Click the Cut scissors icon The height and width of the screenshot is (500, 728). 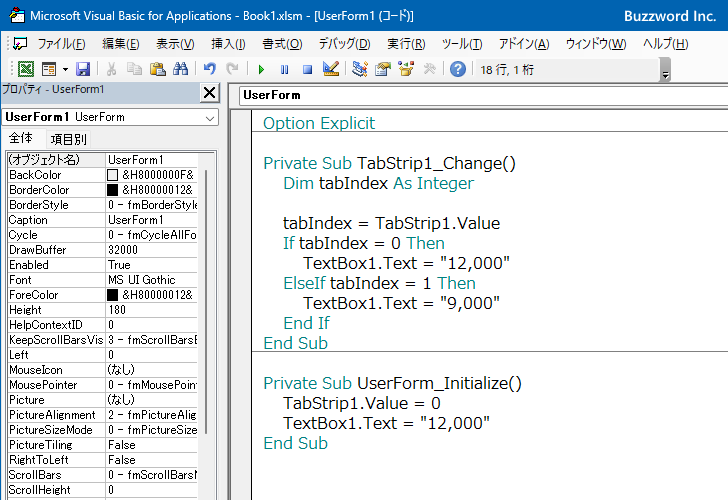[111, 69]
